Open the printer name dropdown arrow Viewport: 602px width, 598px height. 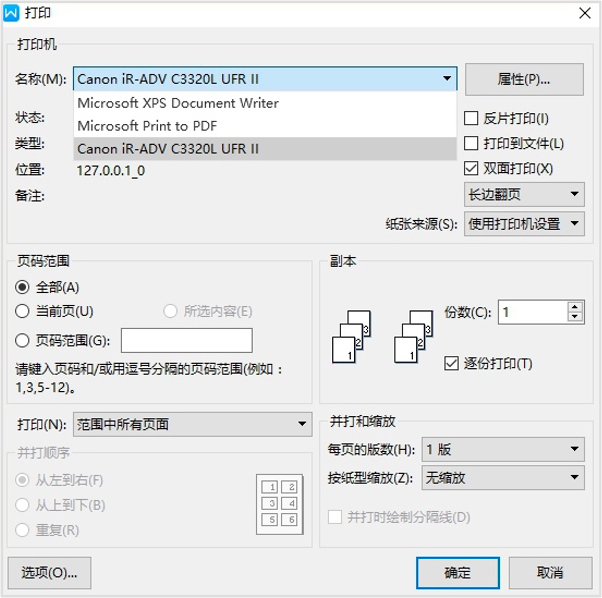point(447,79)
